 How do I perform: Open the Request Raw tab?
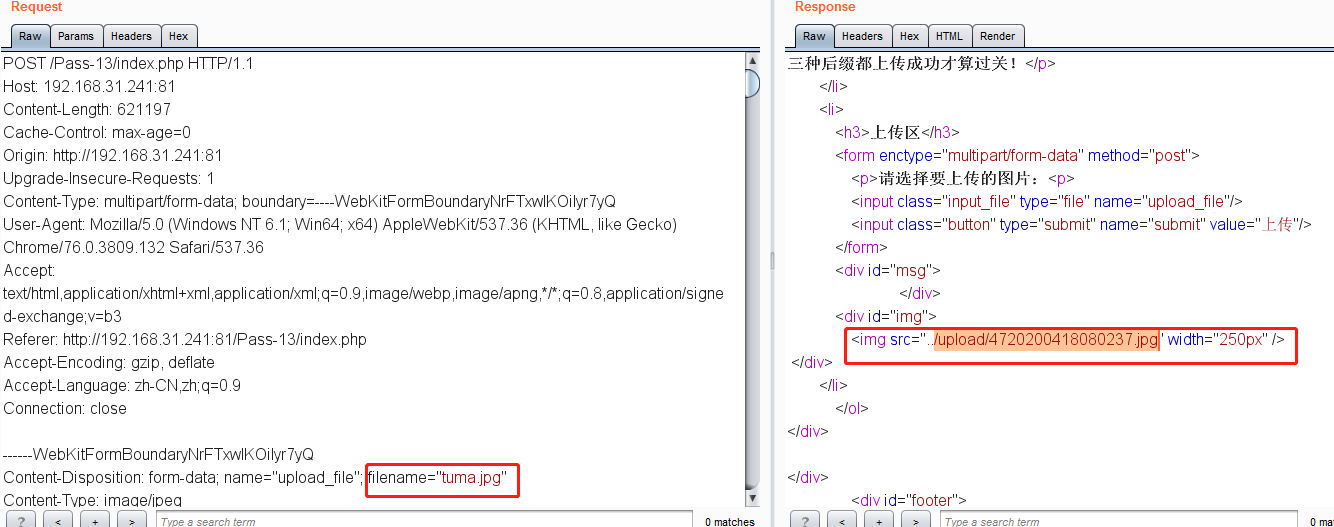point(30,36)
